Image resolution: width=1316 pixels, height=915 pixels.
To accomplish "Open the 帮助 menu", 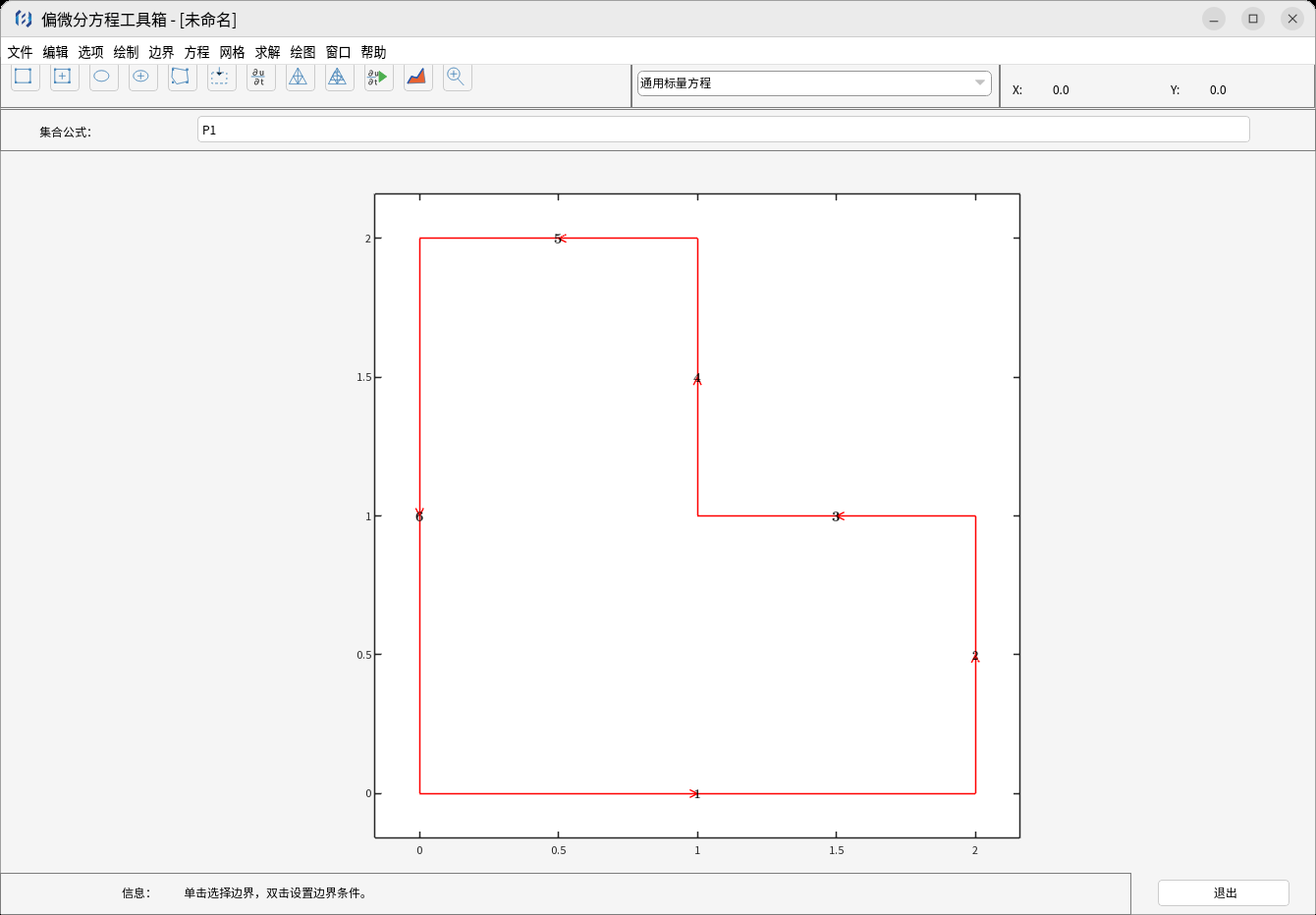I will click(x=373, y=52).
